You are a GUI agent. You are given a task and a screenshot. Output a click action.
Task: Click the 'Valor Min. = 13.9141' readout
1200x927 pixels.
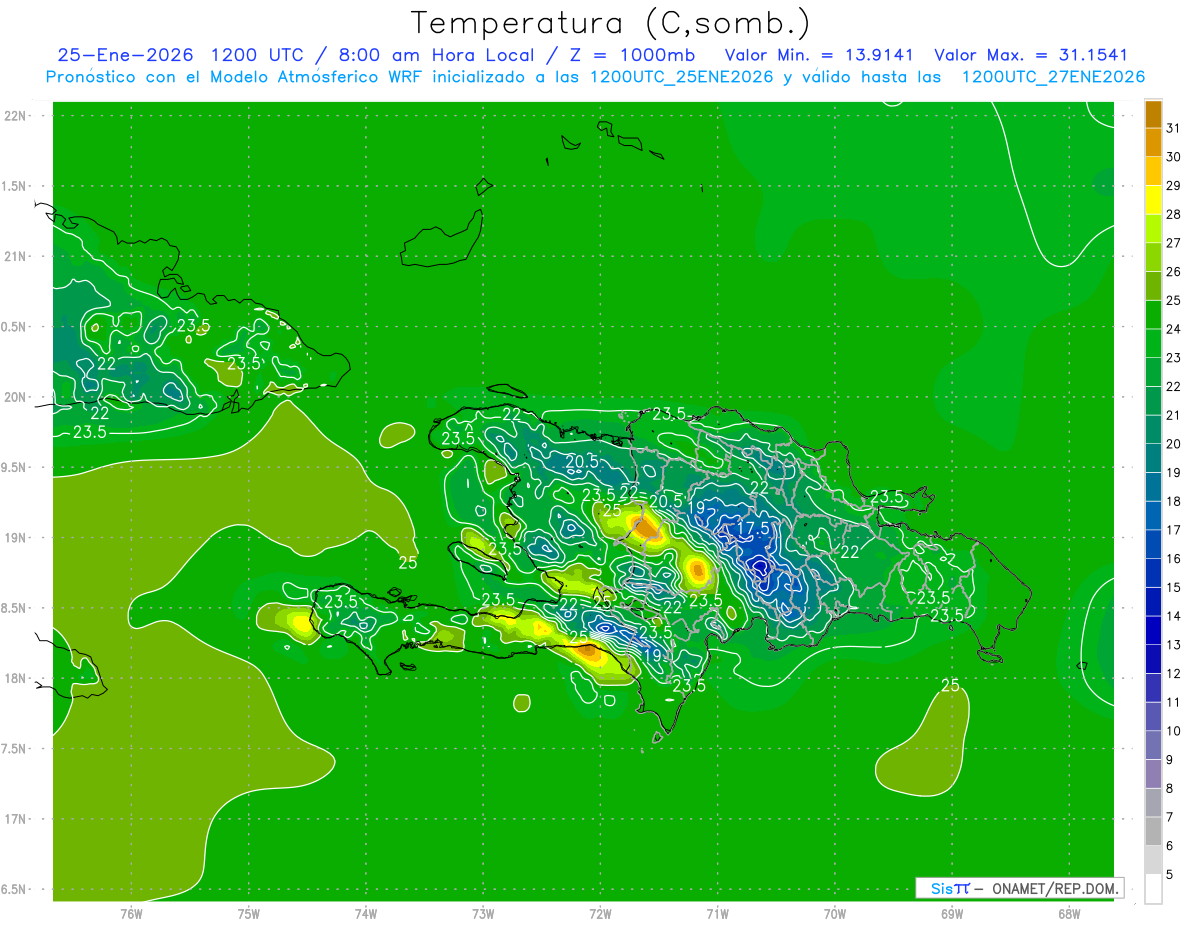(x=819, y=55)
